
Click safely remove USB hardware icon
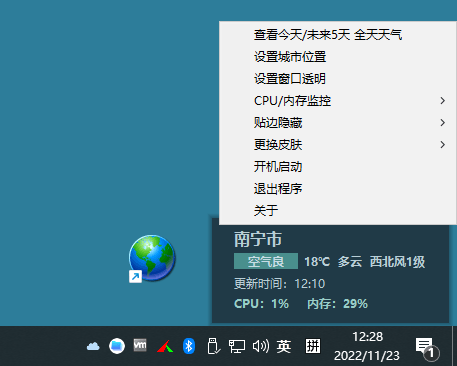click(x=213, y=346)
